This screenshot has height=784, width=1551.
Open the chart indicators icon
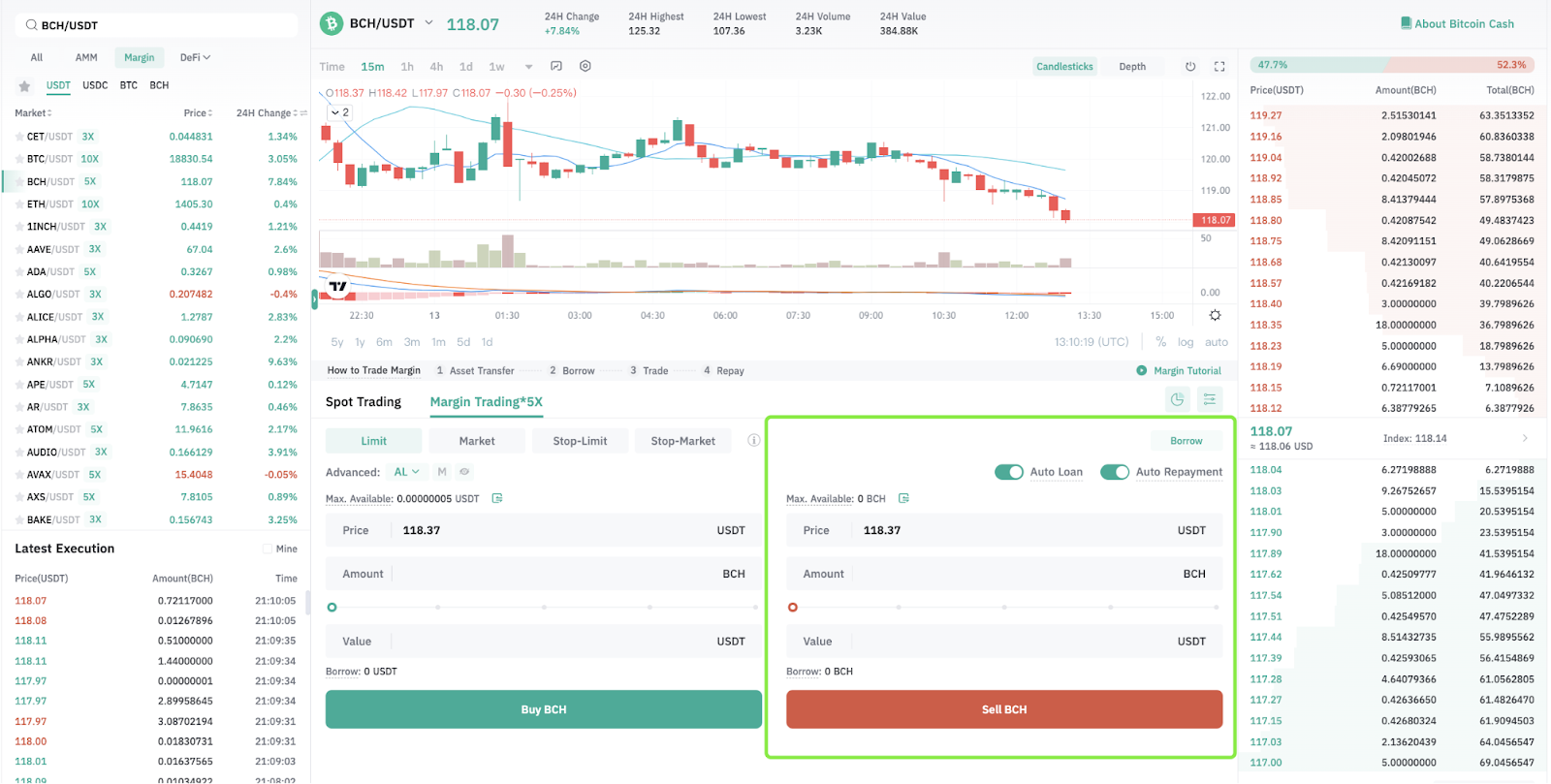[556, 67]
